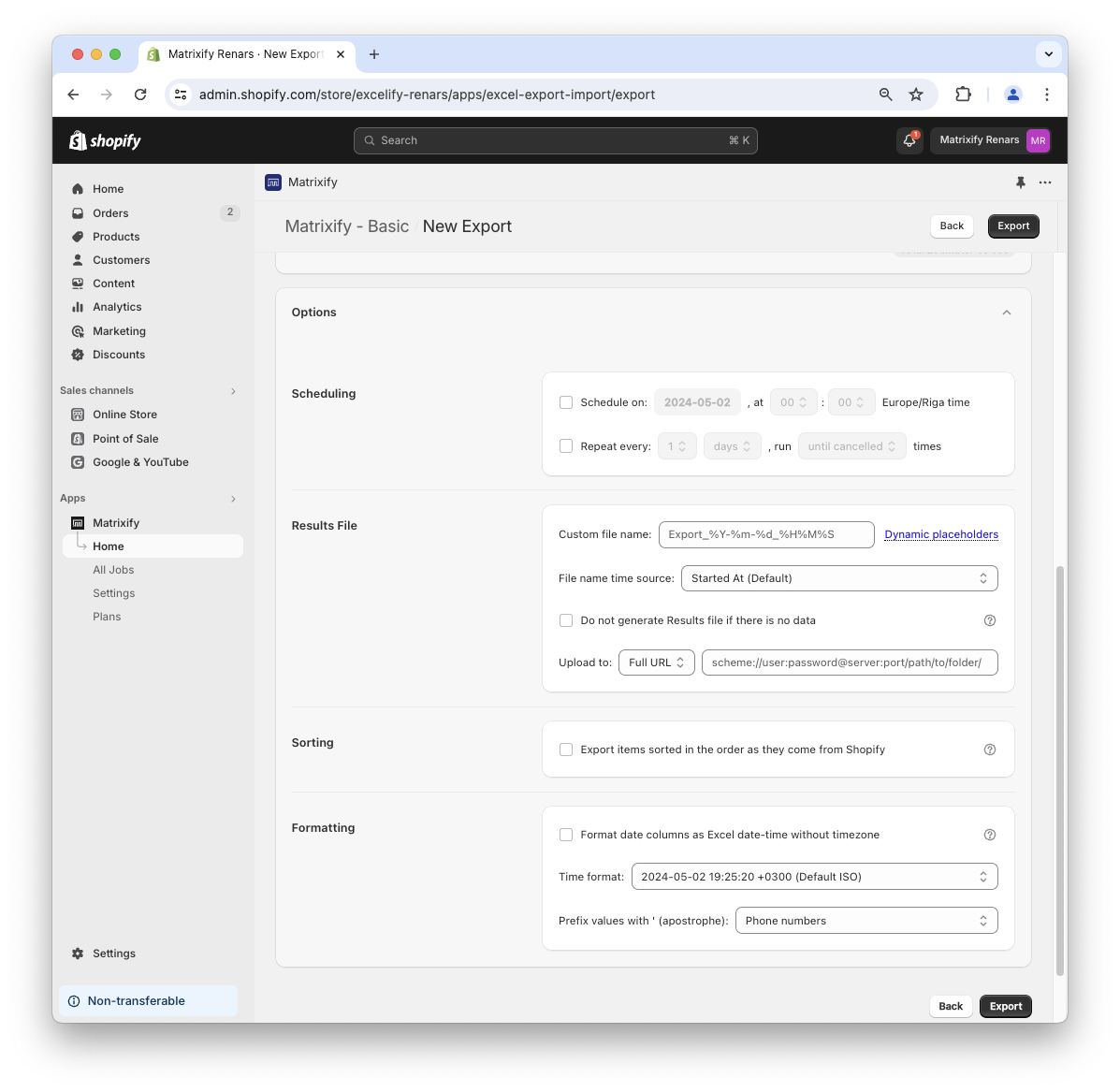The image size is (1120, 1092).
Task: Pin the Matrixify app
Action: point(1020,182)
